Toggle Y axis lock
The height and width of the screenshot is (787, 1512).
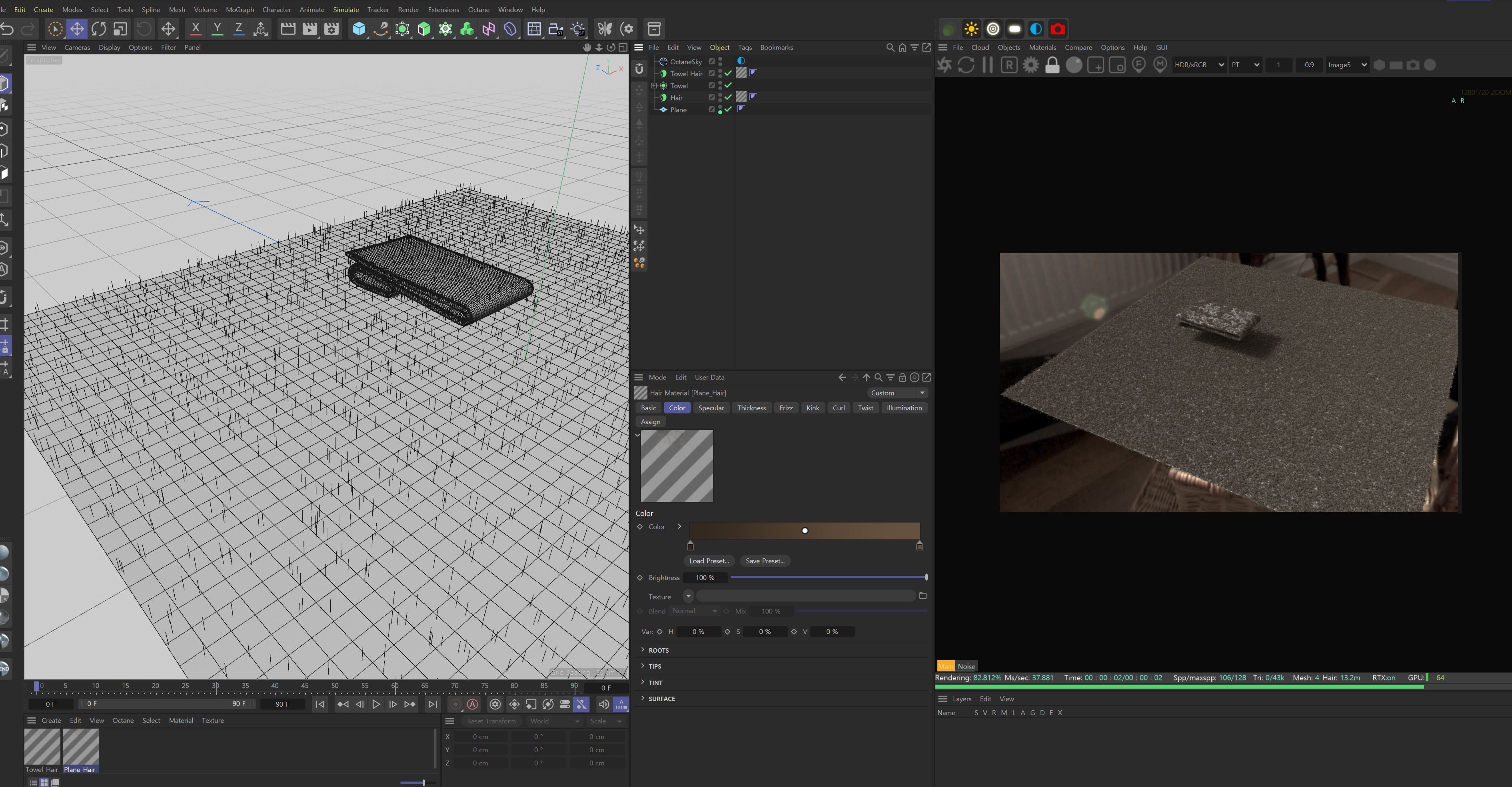pos(217,29)
